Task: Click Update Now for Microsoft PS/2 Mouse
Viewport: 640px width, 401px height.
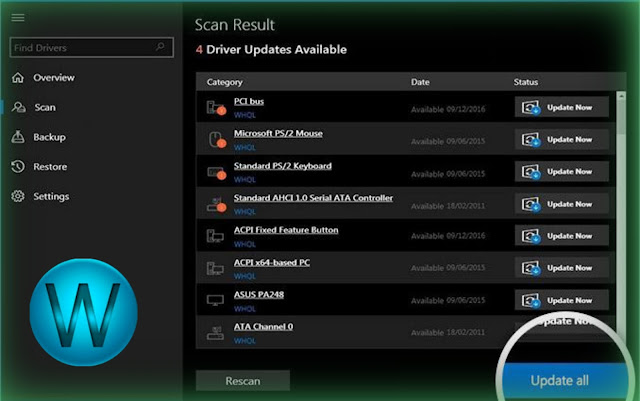Action: [x=562, y=140]
